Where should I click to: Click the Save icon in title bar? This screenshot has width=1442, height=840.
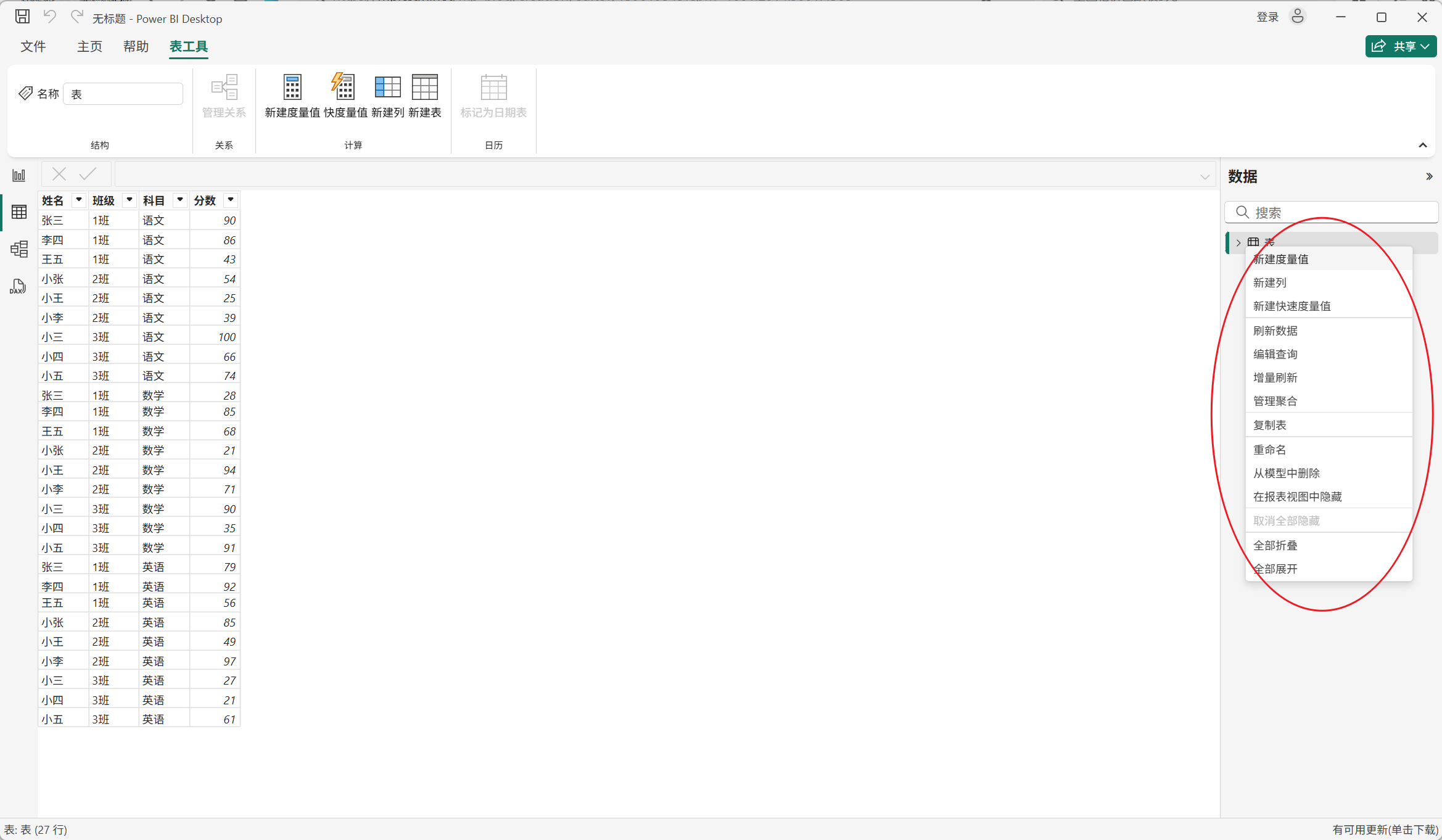click(x=23, y=17)
